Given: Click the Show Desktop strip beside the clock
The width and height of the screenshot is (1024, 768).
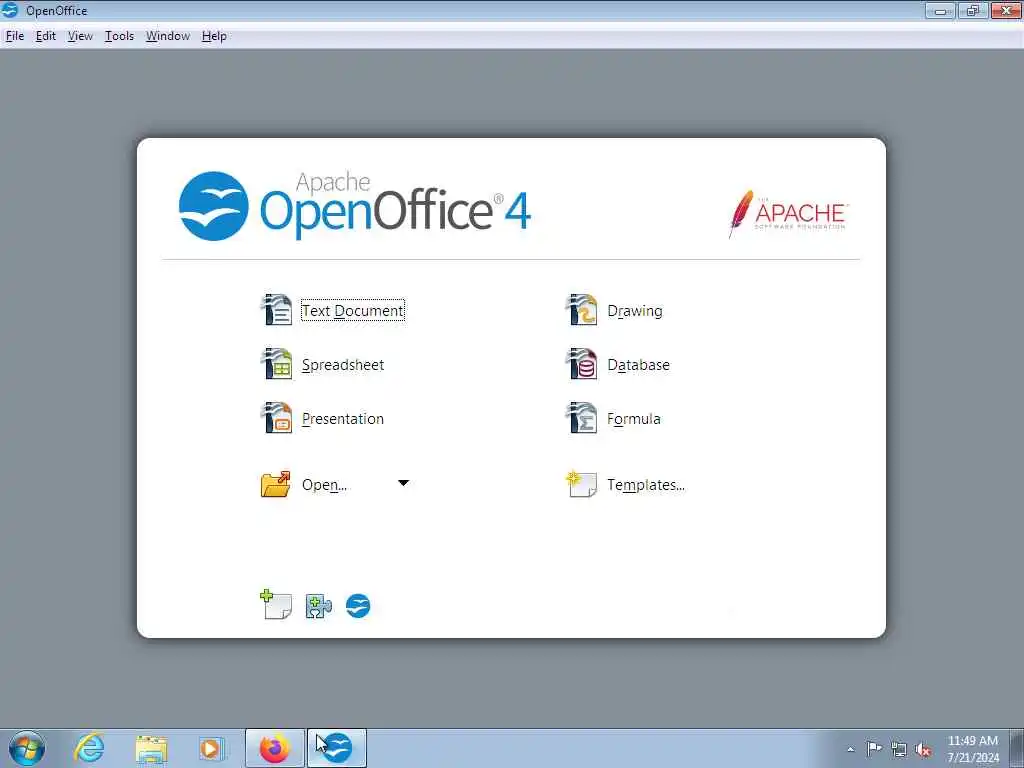Looking at the screenshot, I should [x=1017, y=748].
